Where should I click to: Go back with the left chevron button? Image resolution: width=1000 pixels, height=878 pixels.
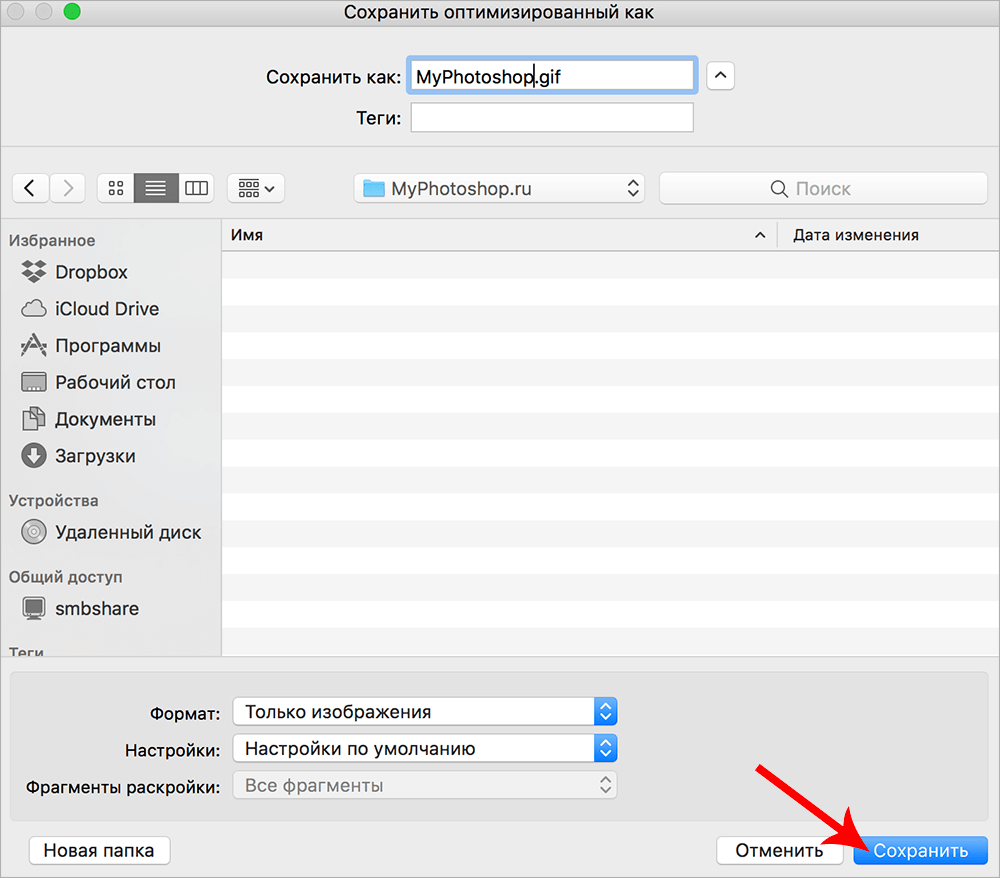click(30, 188)
